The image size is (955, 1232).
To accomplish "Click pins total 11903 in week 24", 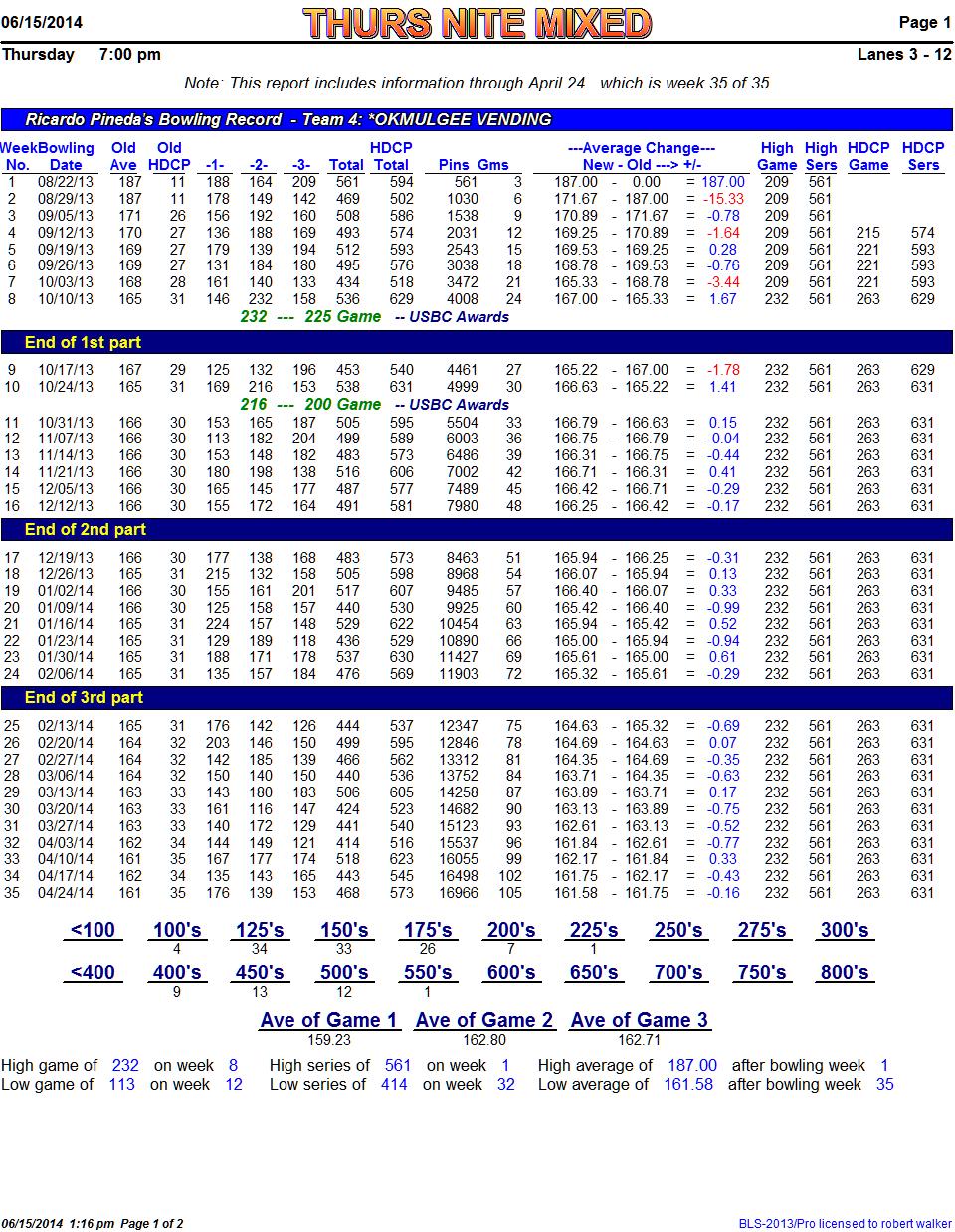I will 459,674.
